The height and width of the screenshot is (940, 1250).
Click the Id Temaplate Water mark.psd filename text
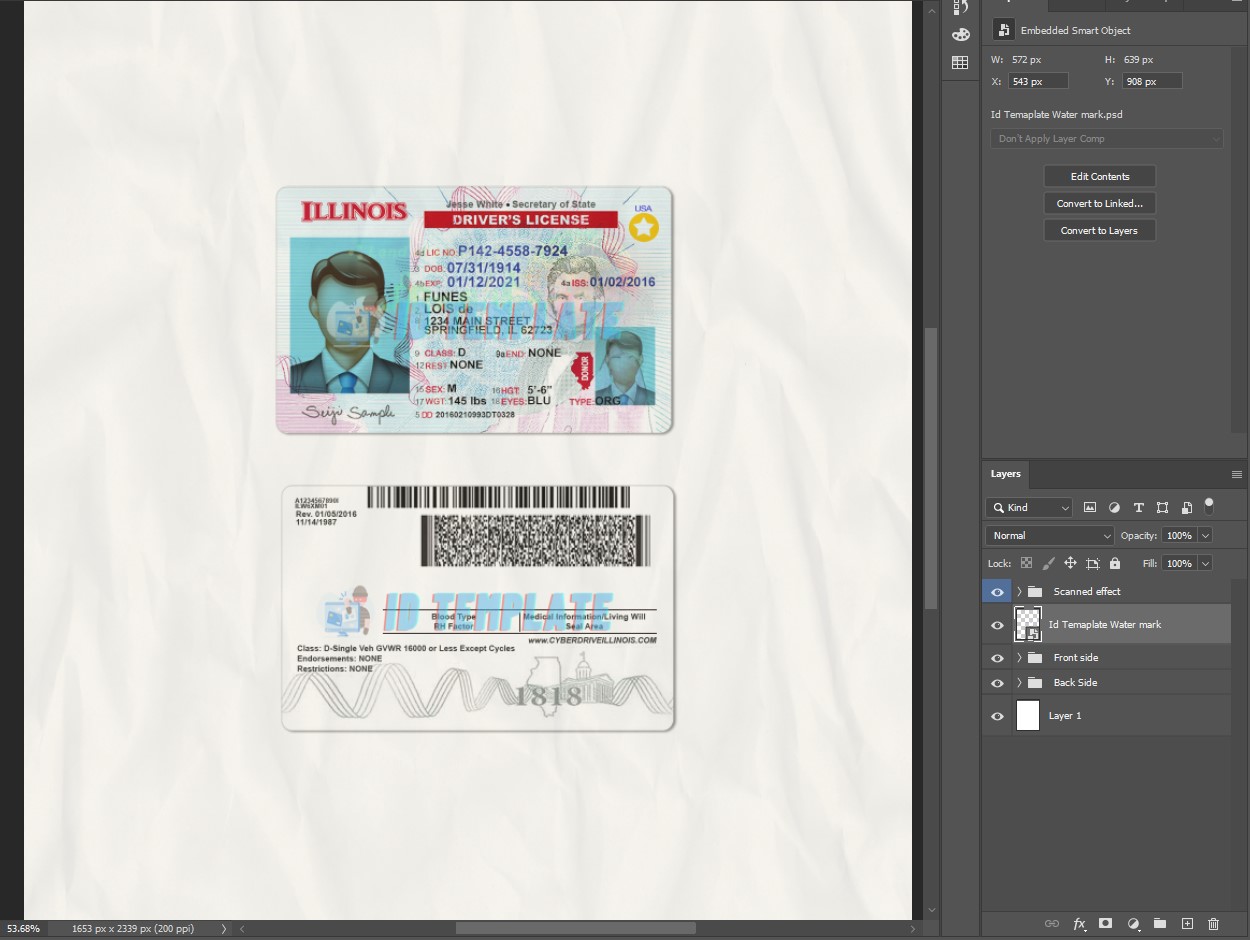[1057, 115]
